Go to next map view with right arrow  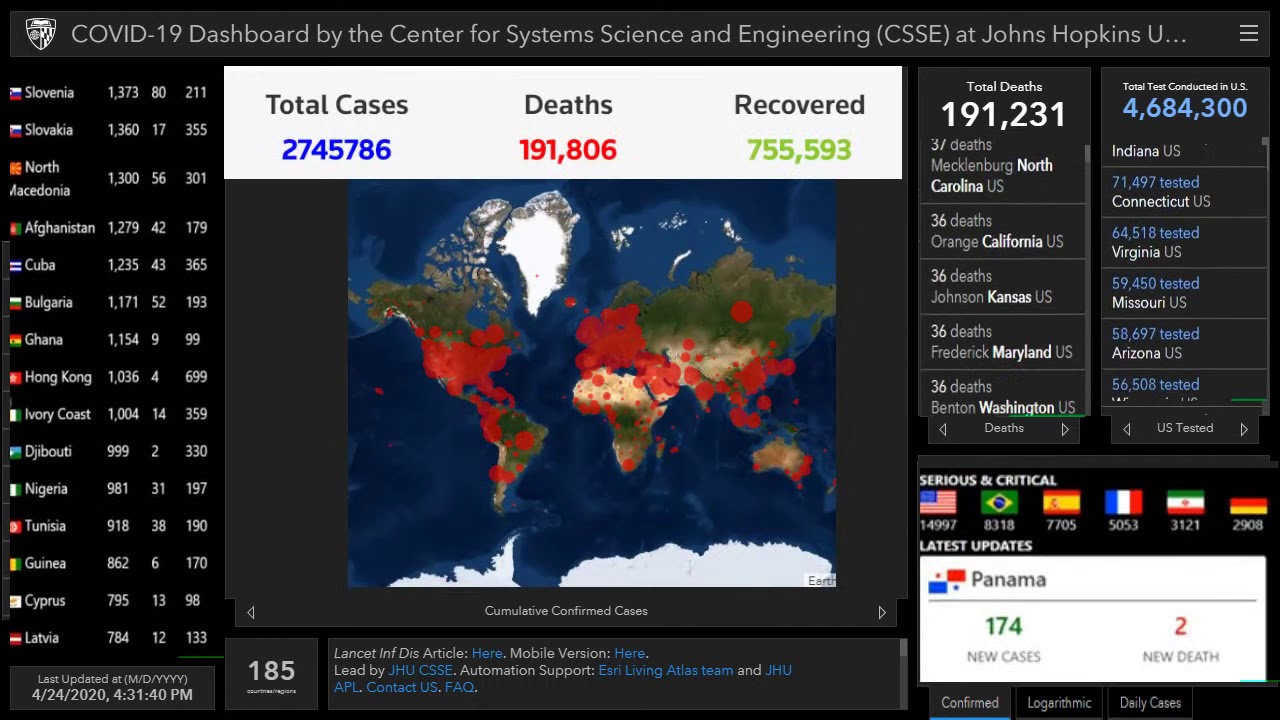click(x=882, y=612)
